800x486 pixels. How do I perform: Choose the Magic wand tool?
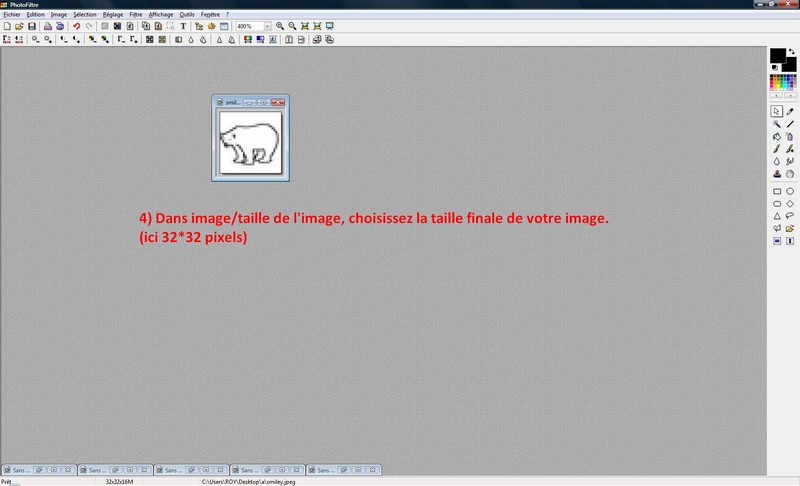(x=777, y=124)
